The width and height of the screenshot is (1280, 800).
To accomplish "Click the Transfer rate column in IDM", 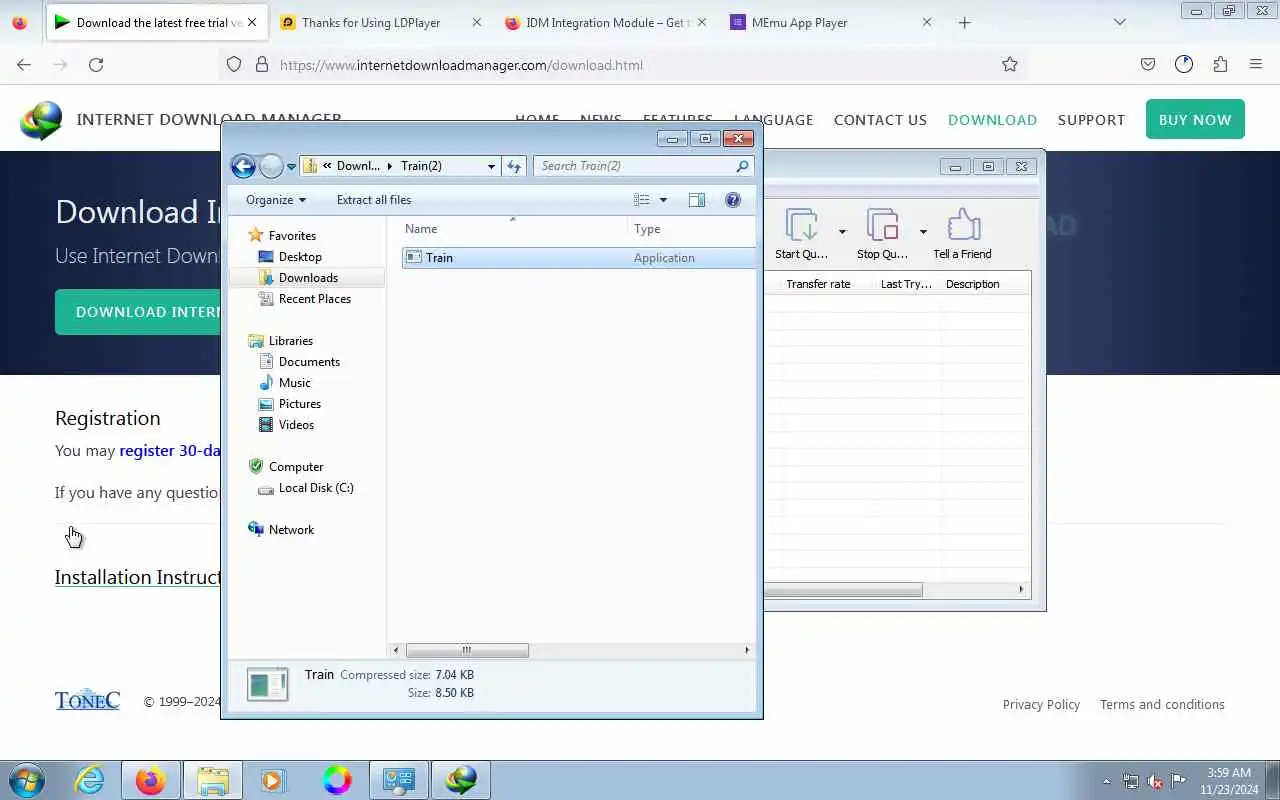I will pyautogui.click(x=818, y=284).
